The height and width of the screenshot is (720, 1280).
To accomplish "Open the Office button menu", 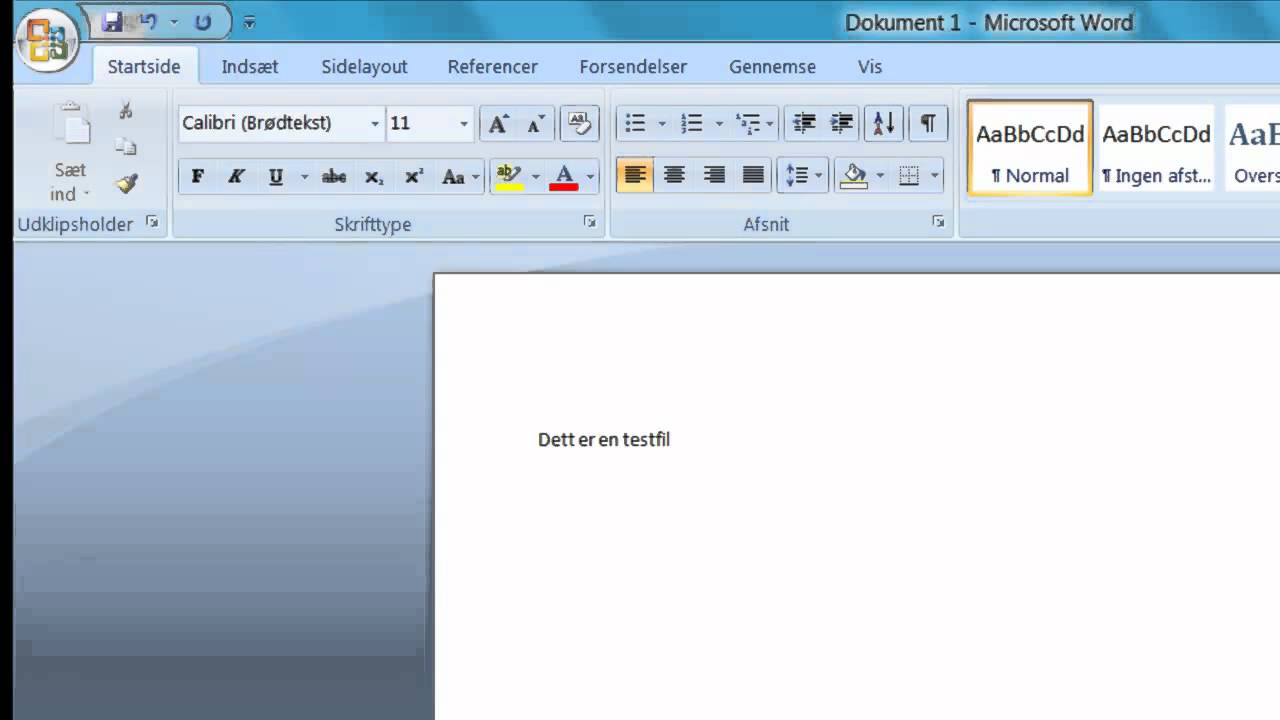I will pos(47,40).
